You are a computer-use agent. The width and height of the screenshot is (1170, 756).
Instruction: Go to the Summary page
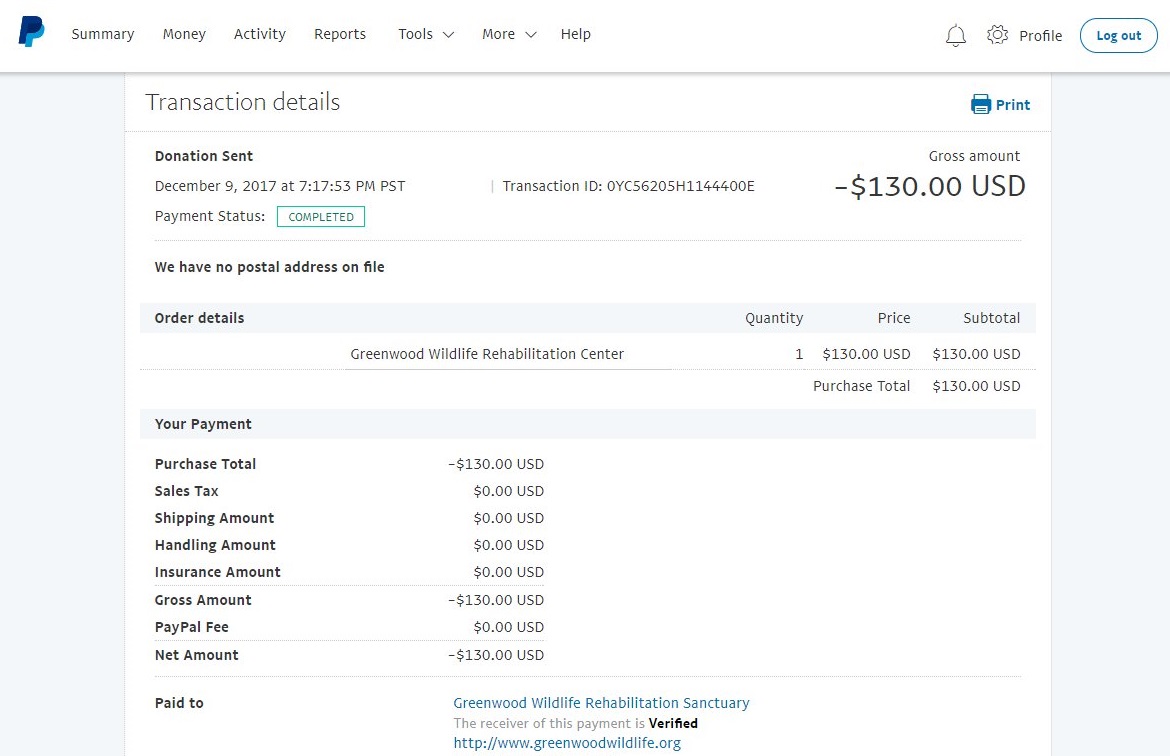pyautogui.click(x=102, y=34)
